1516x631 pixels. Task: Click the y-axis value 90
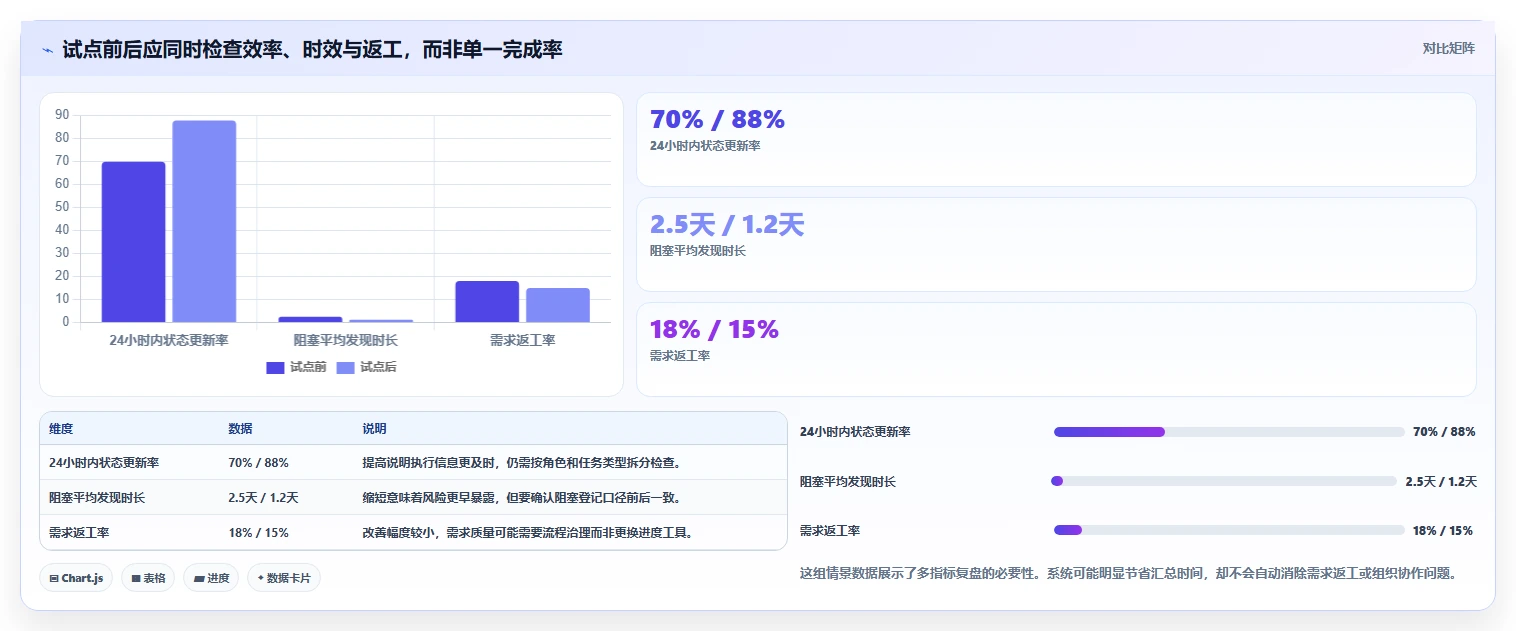coord(62,115)
